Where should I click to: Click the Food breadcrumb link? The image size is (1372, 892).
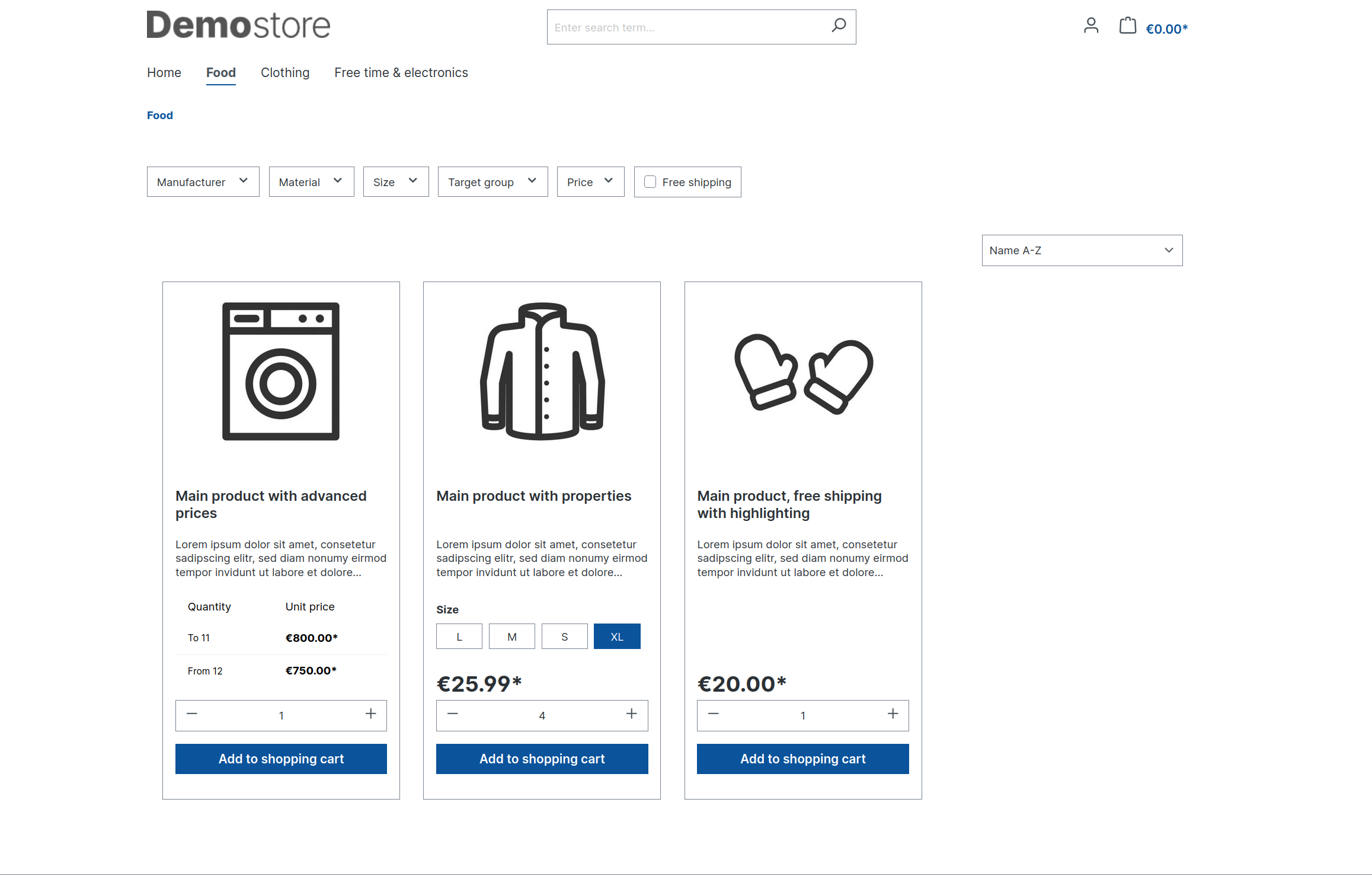[x=160, y=116]
